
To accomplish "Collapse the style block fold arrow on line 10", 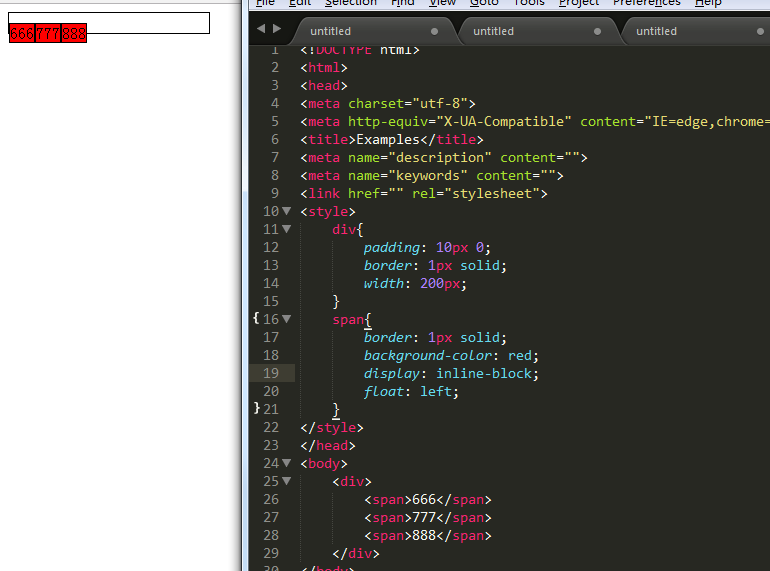I will [287, 211].
